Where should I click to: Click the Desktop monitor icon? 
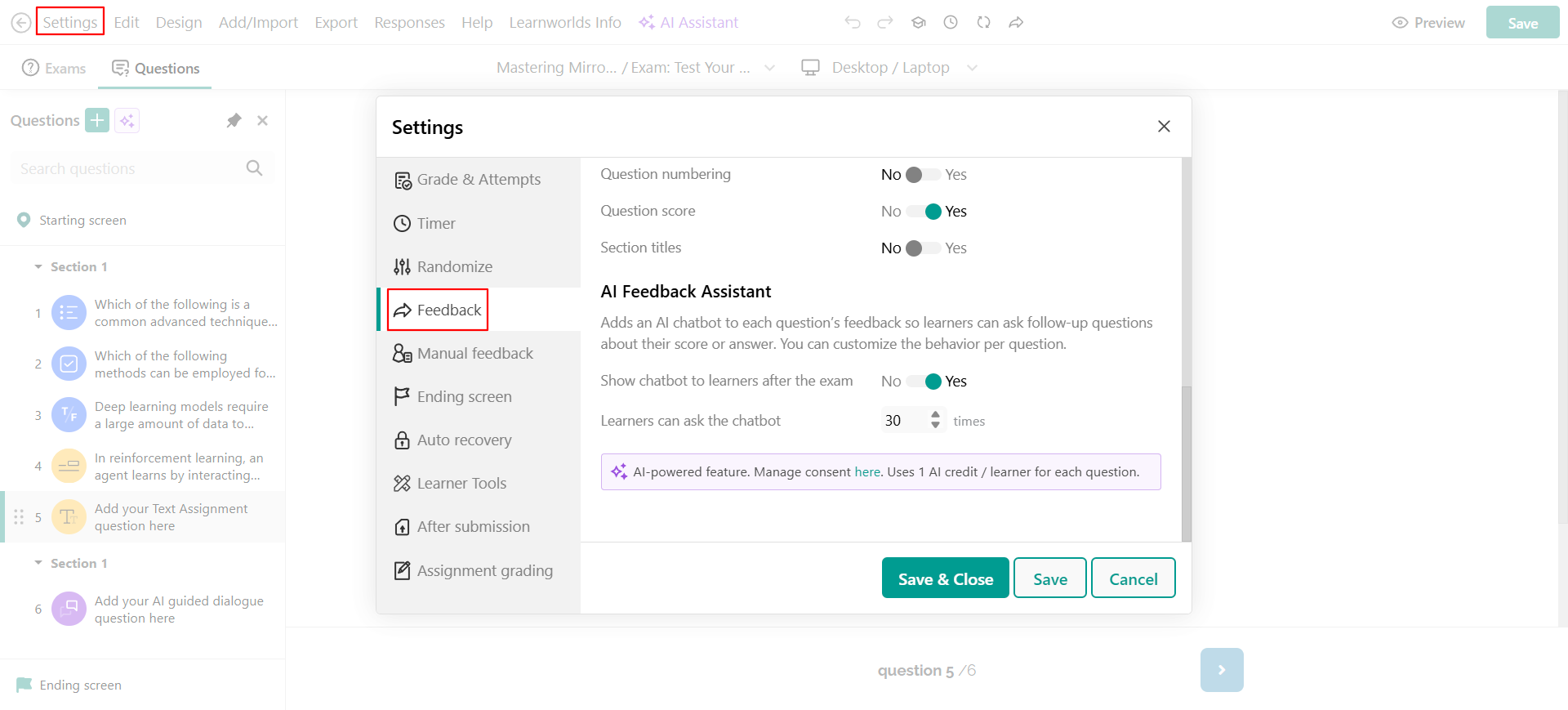[x=810, y=68]
